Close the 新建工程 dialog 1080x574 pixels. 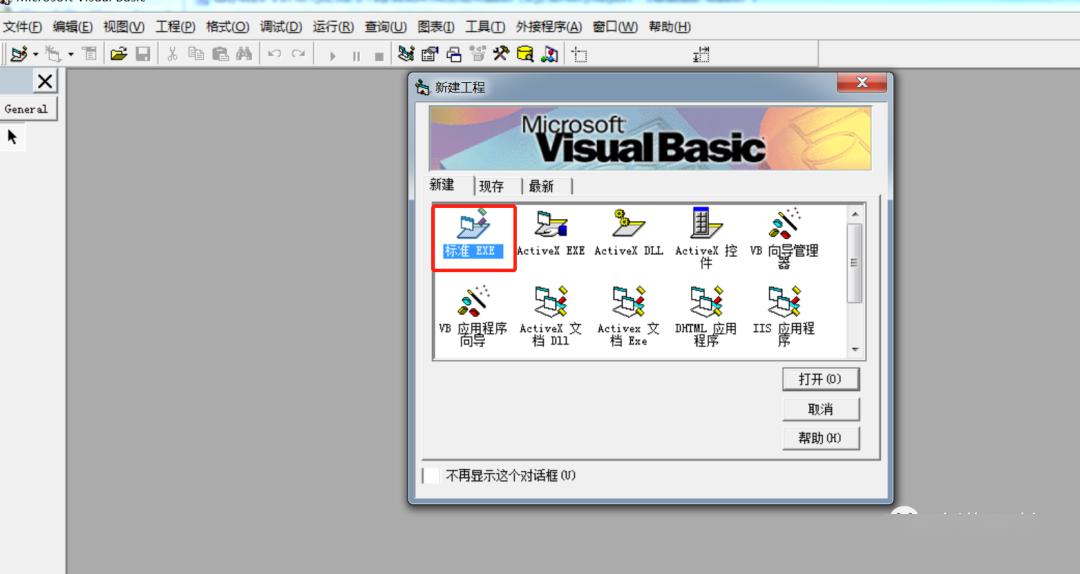tap(862, 82)
